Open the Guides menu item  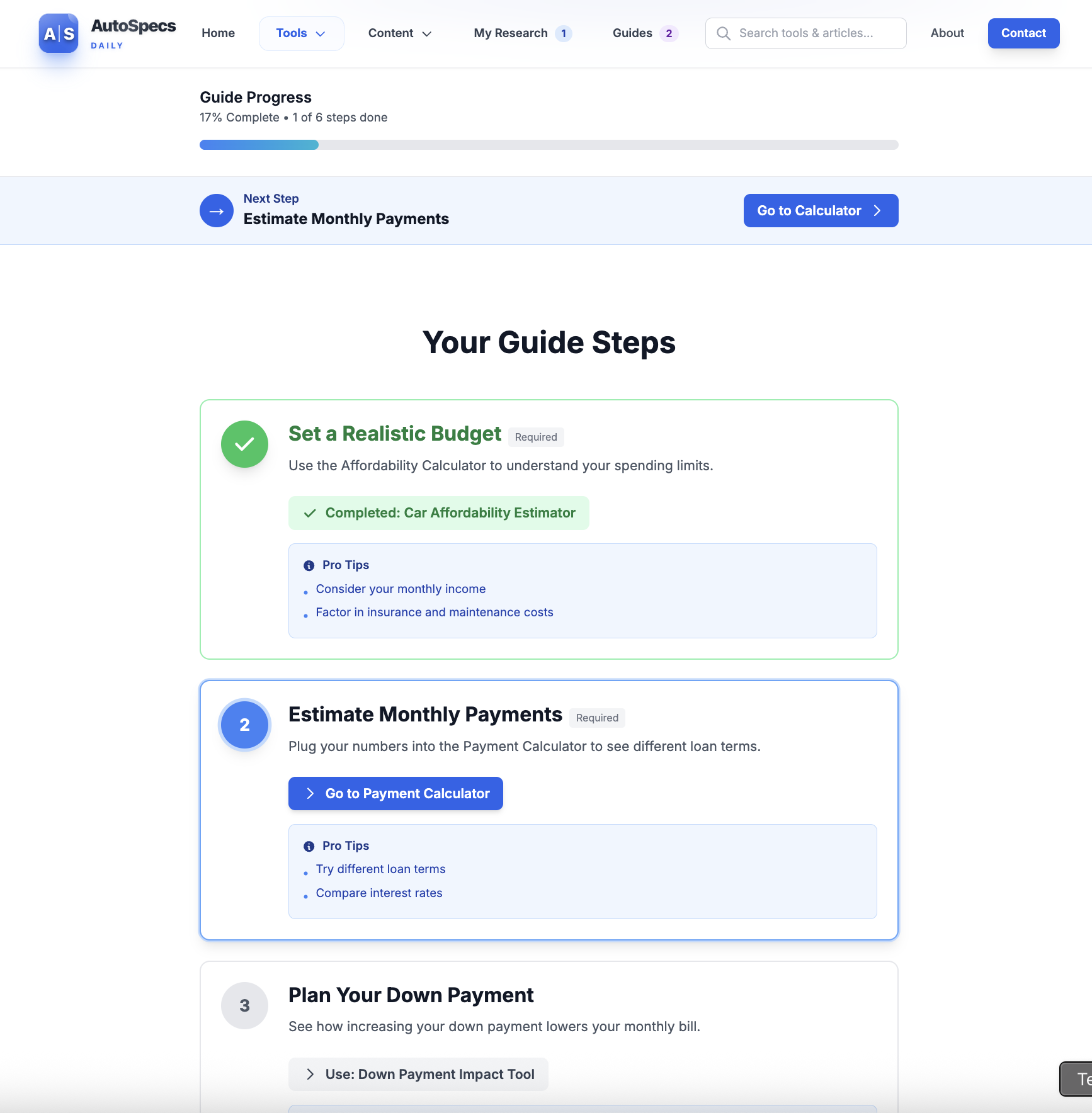coord(632,33)
